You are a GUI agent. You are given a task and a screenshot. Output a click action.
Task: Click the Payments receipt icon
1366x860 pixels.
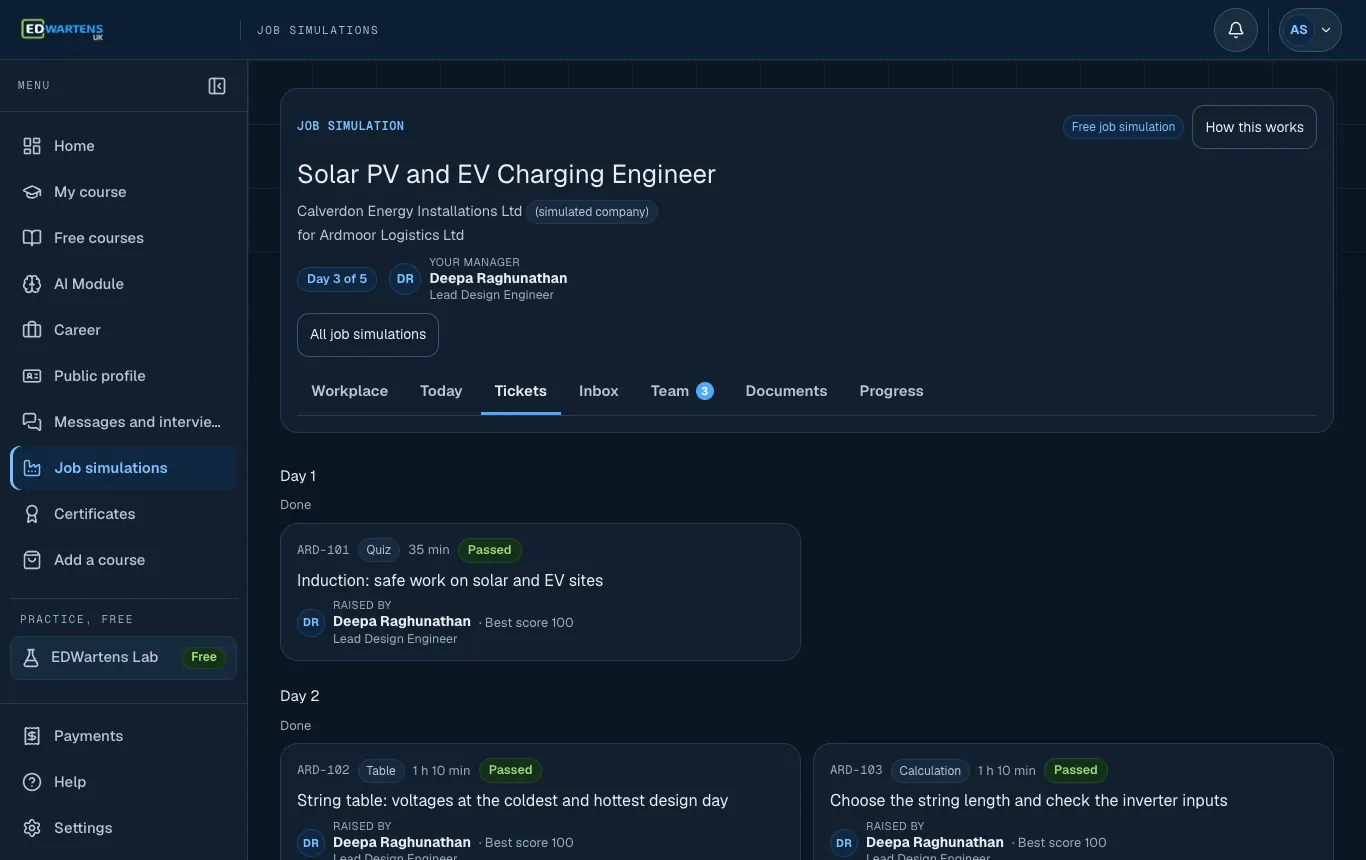32,736
